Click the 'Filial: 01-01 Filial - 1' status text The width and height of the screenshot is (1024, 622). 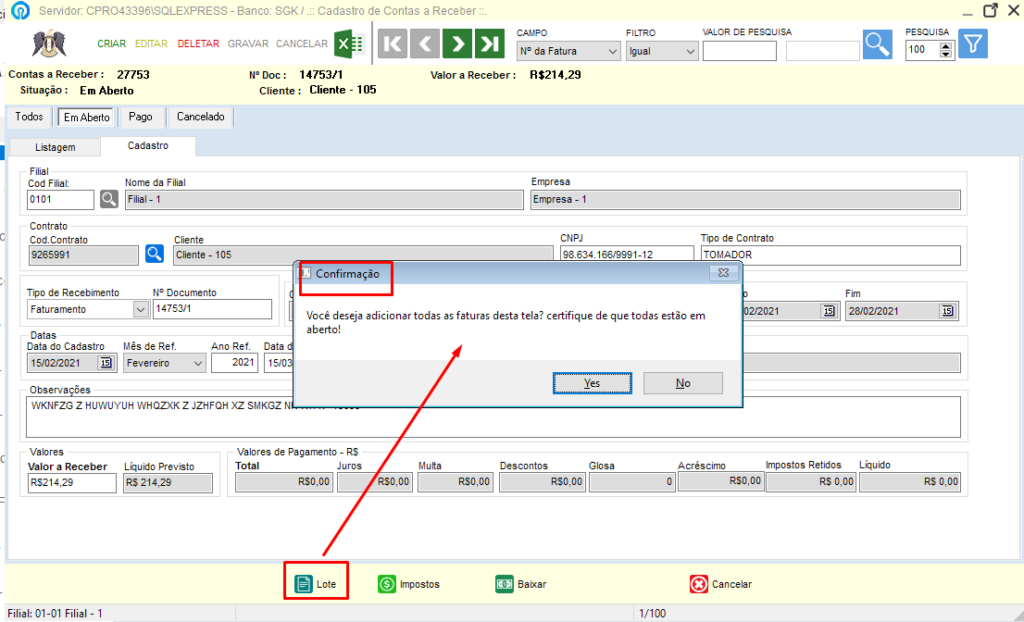pos(55,614)
